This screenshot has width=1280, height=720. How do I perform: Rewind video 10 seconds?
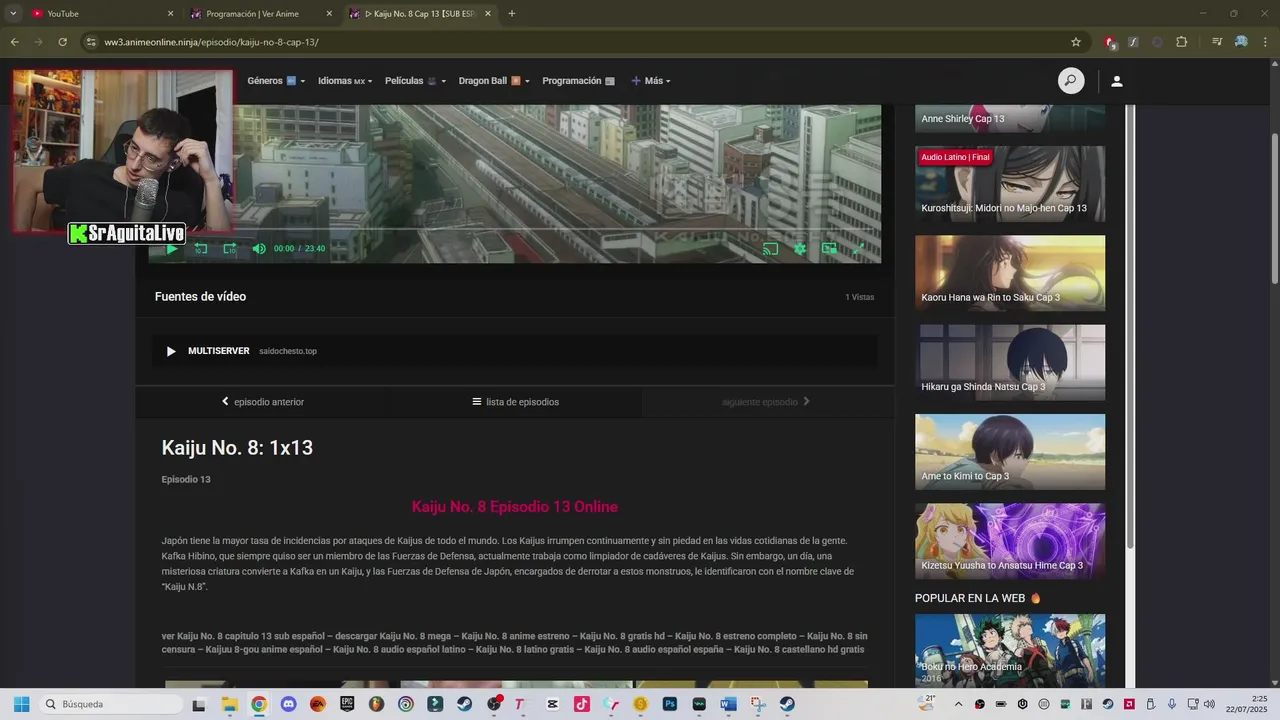click(x=201, y=249)
